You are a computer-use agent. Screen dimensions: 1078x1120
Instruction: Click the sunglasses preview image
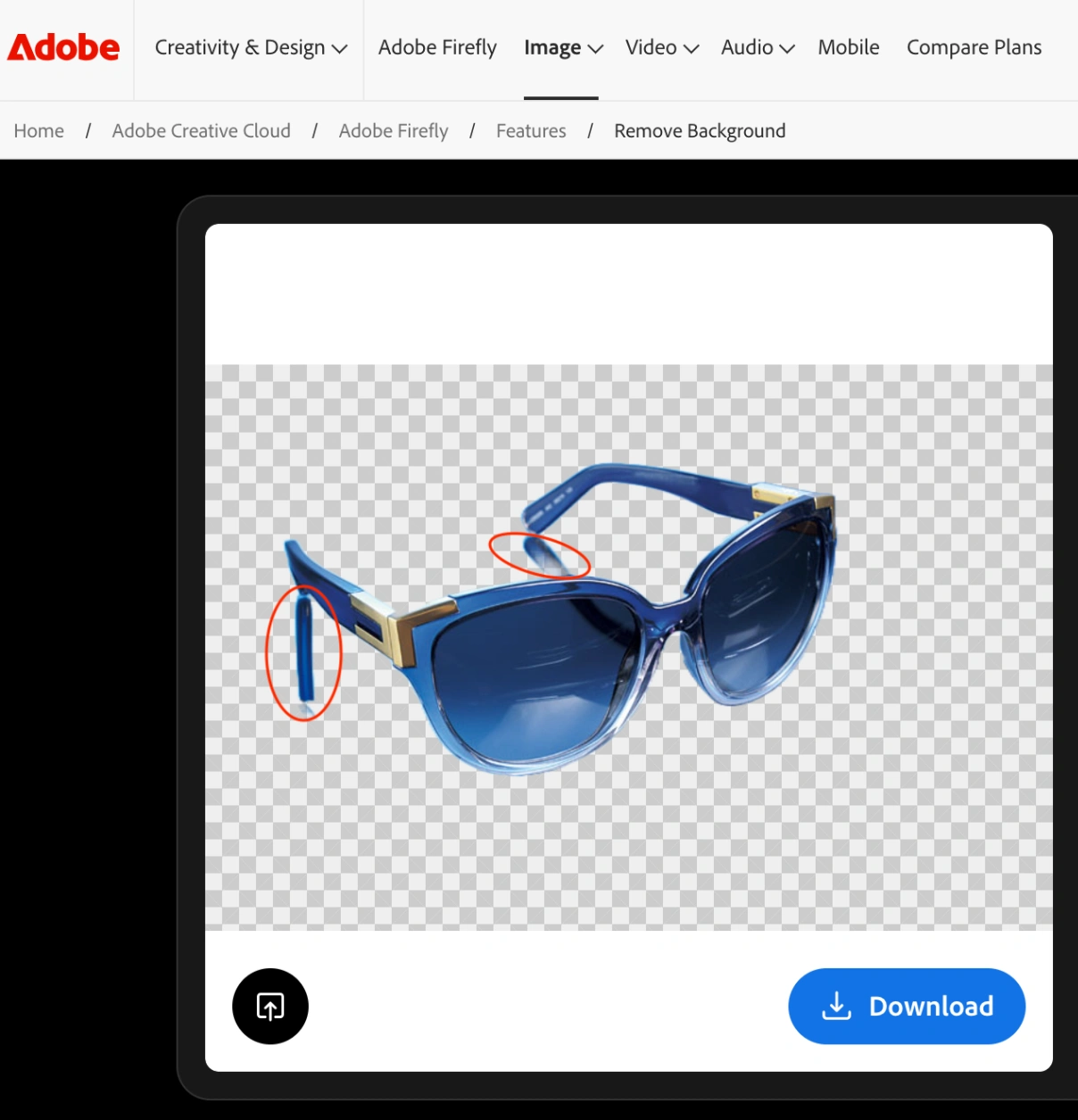pyautogui.click(x=629, y=647)
